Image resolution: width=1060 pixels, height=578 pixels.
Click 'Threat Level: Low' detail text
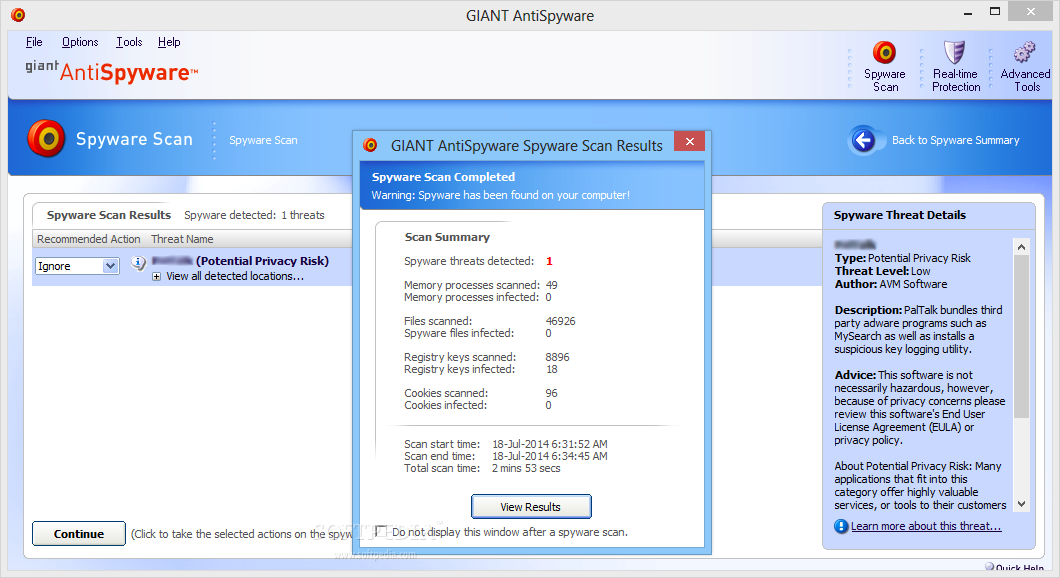coord(882,271)
